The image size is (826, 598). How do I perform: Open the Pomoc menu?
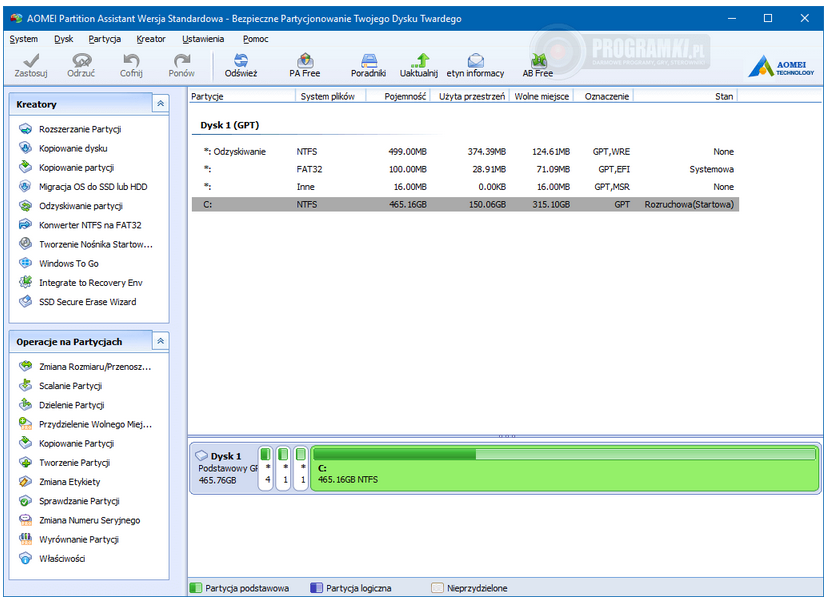click(255, 39)
